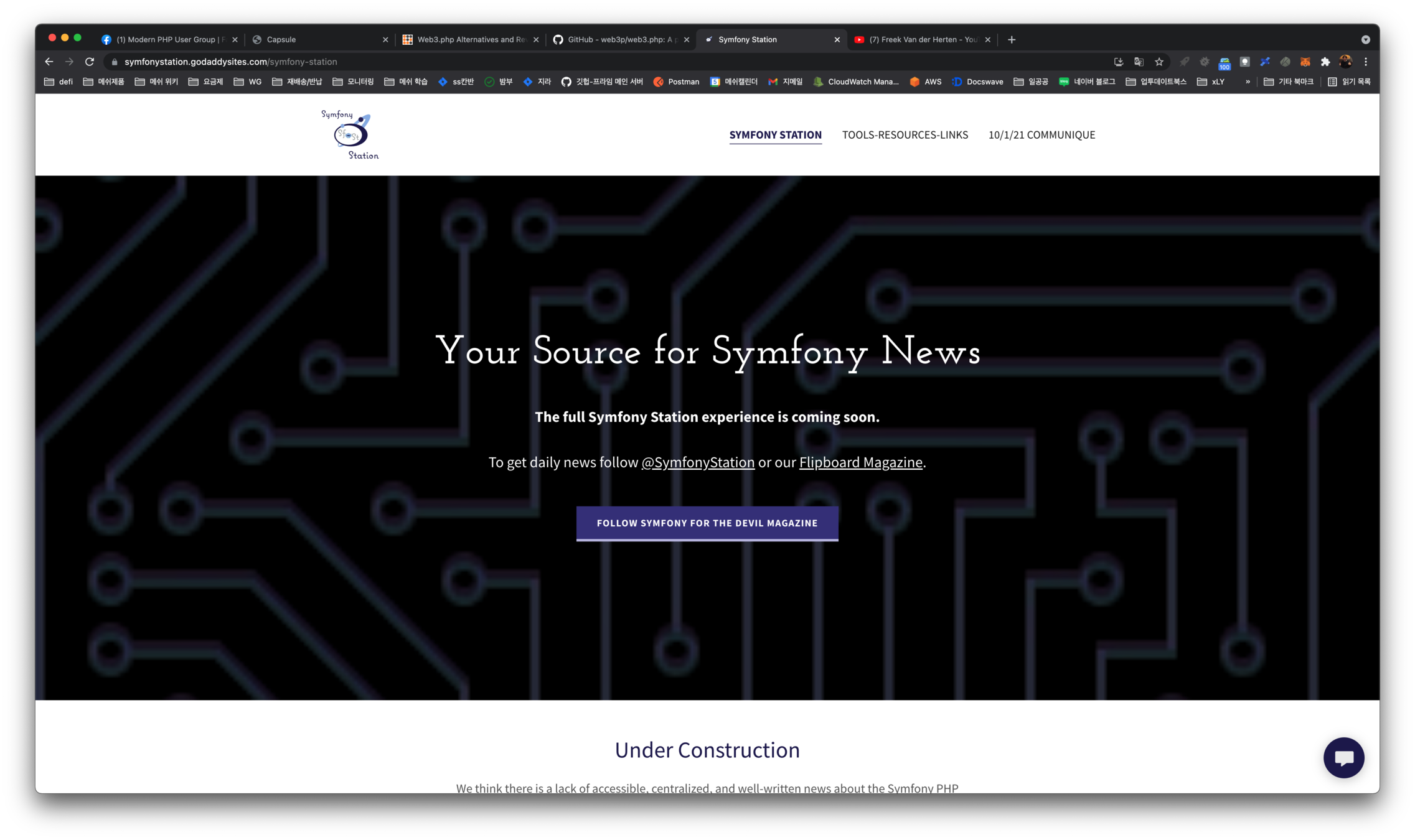Open the @SymfonyStation link
This screenshot has height=840, width=1415.
pos(697,462)
